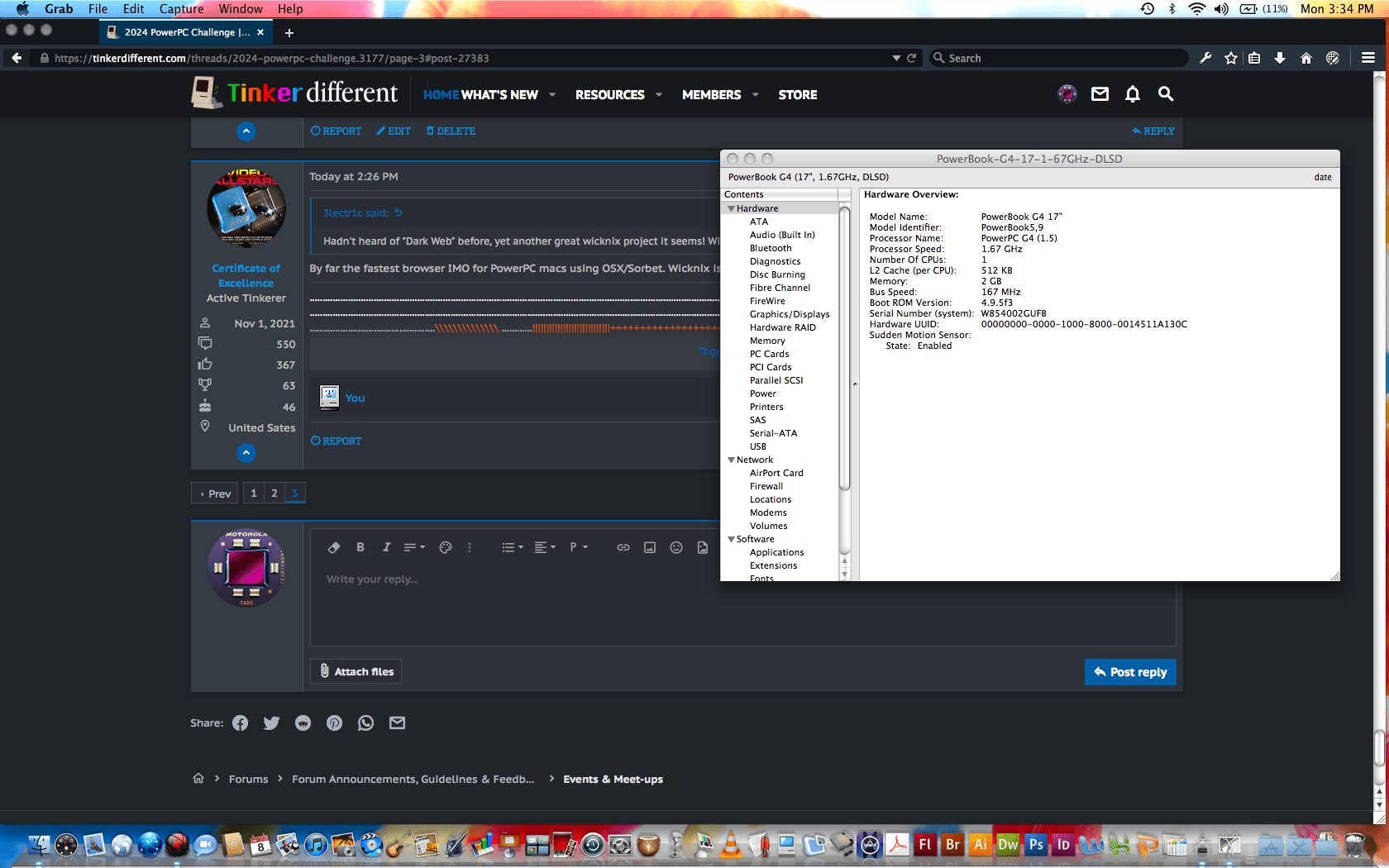The height and width of the screenshot is (868, 1389).
Task: Open the inbox envelope icon in site header
Action: [1100, 94]
